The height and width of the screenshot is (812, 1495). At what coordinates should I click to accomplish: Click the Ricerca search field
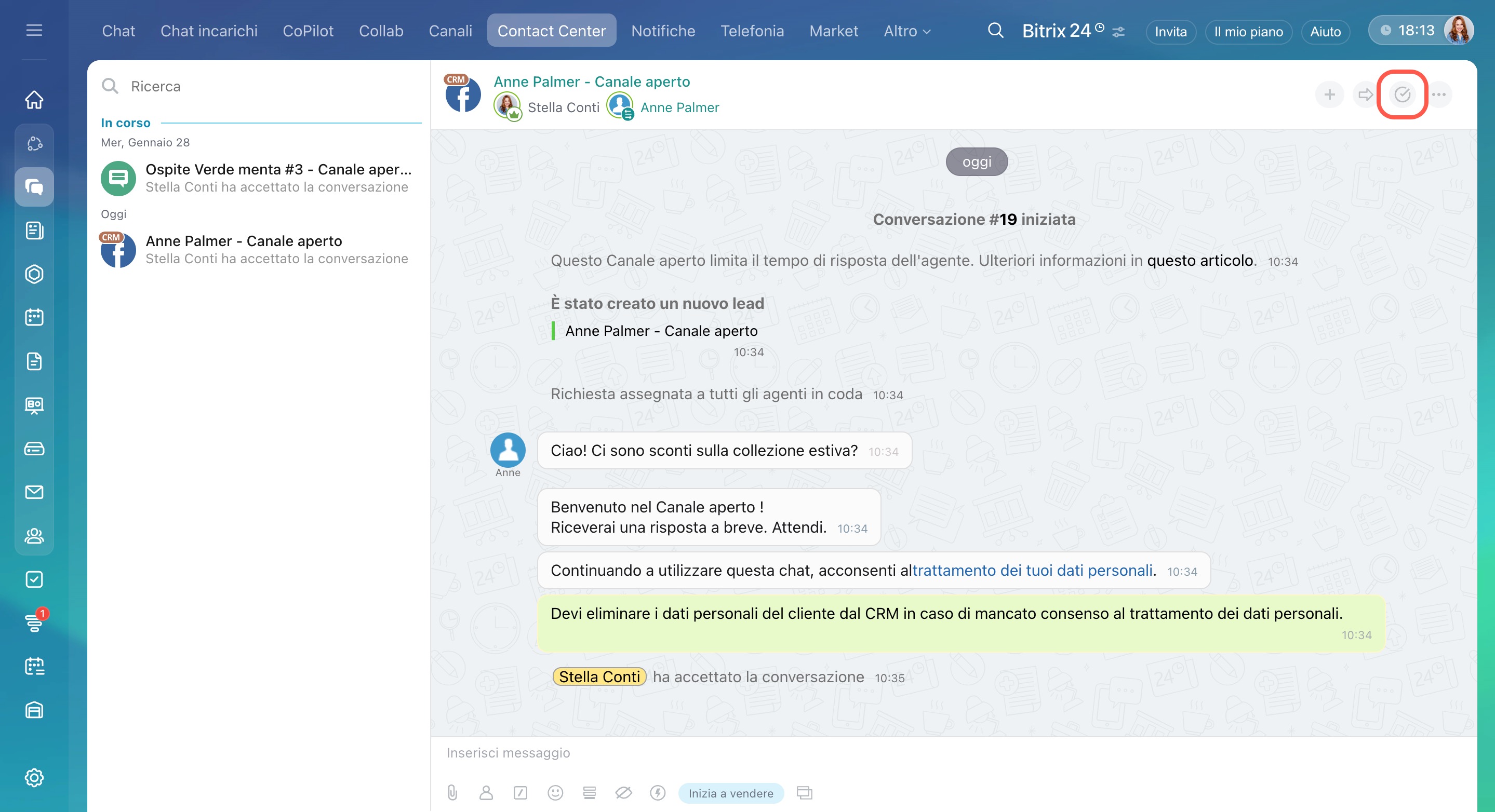pyautogui.click(x=261, y=86)
